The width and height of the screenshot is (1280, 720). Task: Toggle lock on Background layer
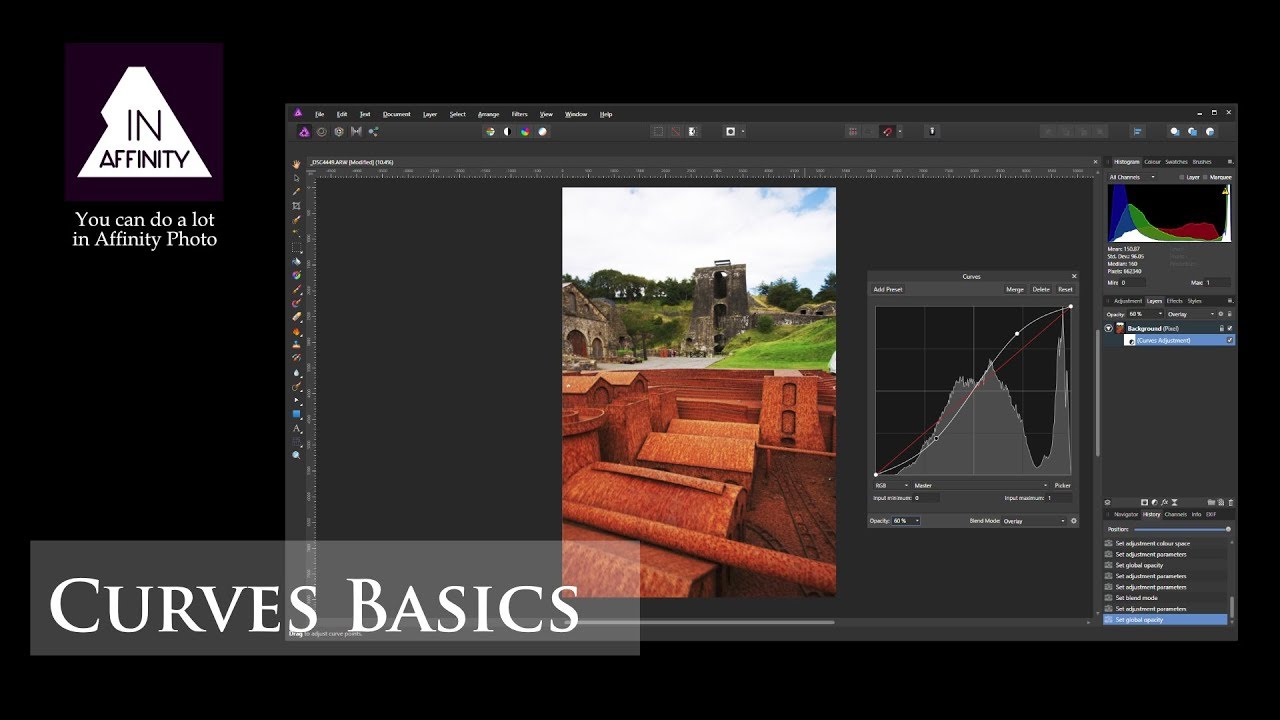(x=1221, y=328)
